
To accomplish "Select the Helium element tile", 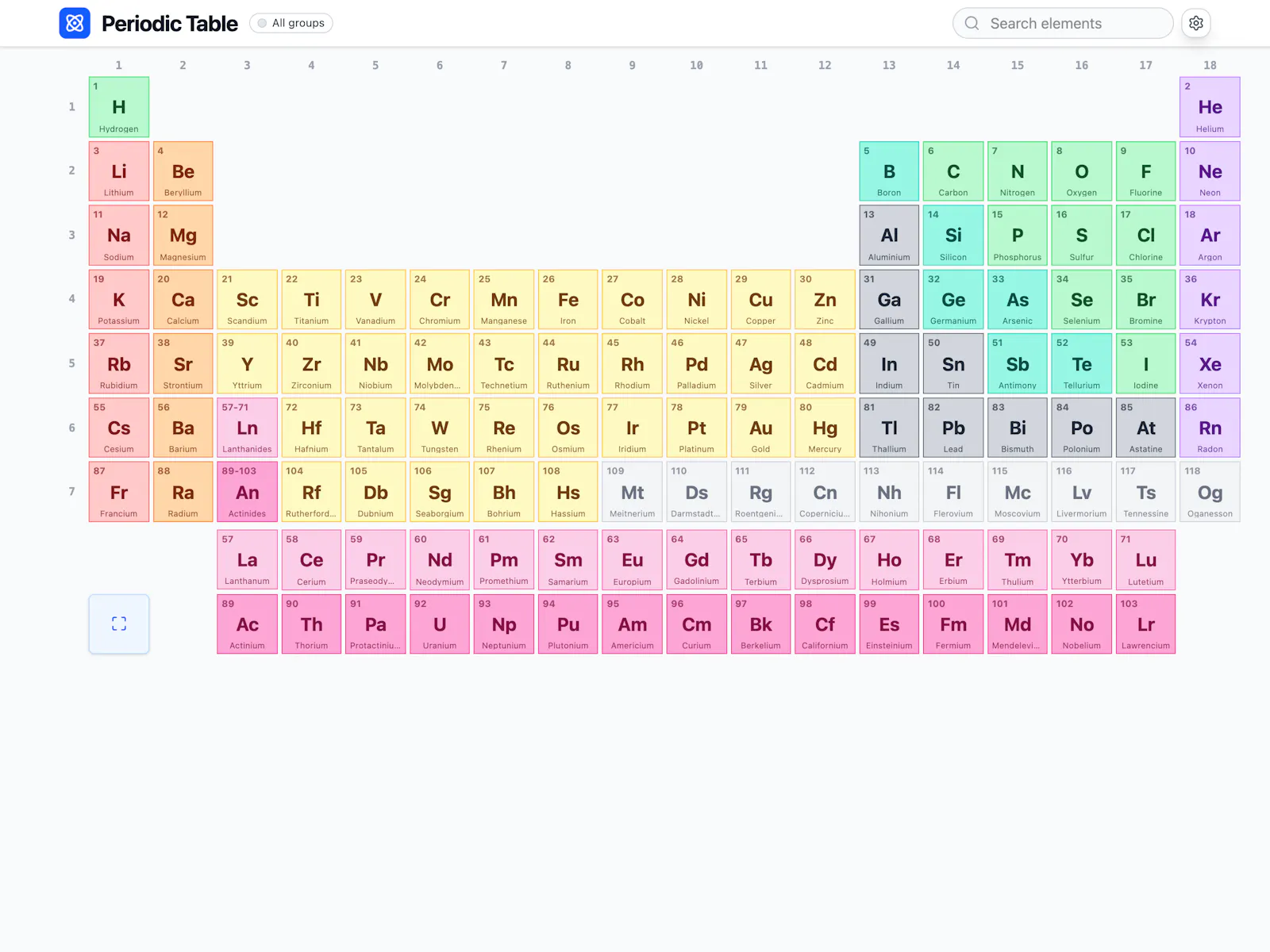I will tap(1210, 106).
